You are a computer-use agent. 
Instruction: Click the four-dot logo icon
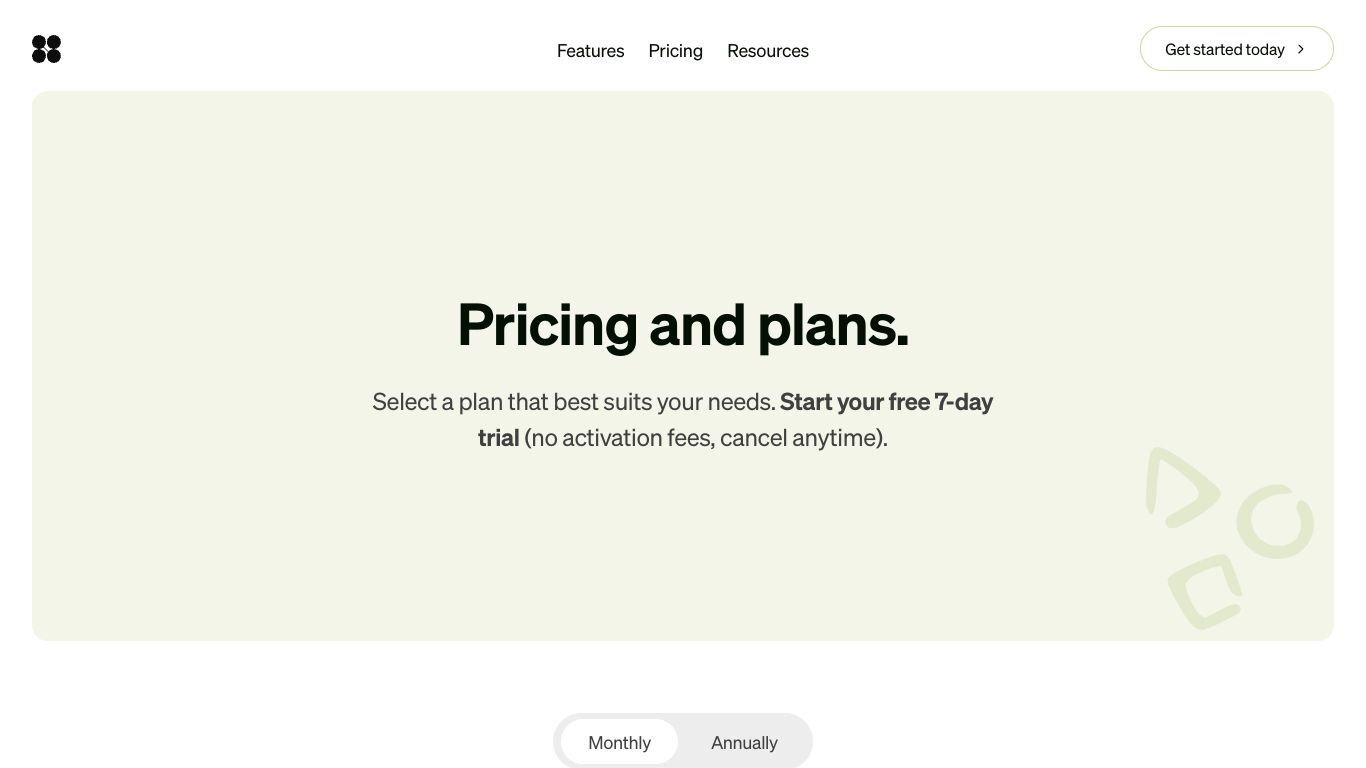click(46, 49)
